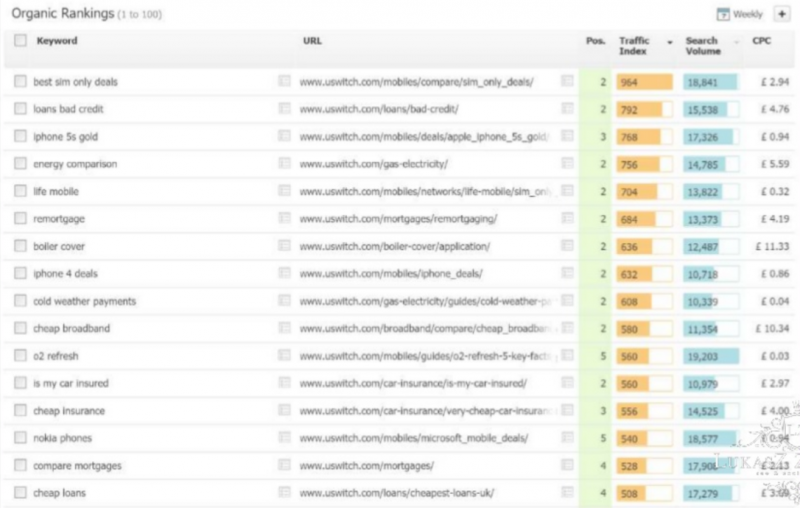Click the plus add button

point(782,14)
